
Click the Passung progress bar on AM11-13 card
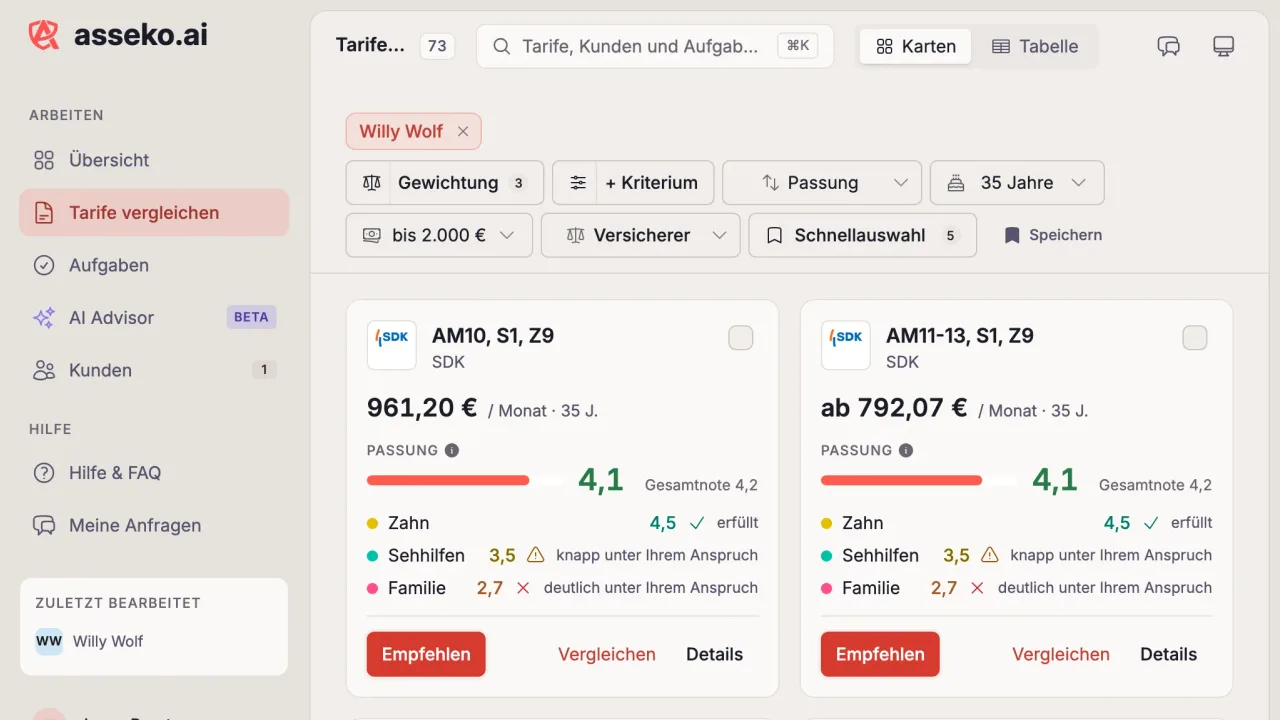click(x=919, y=481)
